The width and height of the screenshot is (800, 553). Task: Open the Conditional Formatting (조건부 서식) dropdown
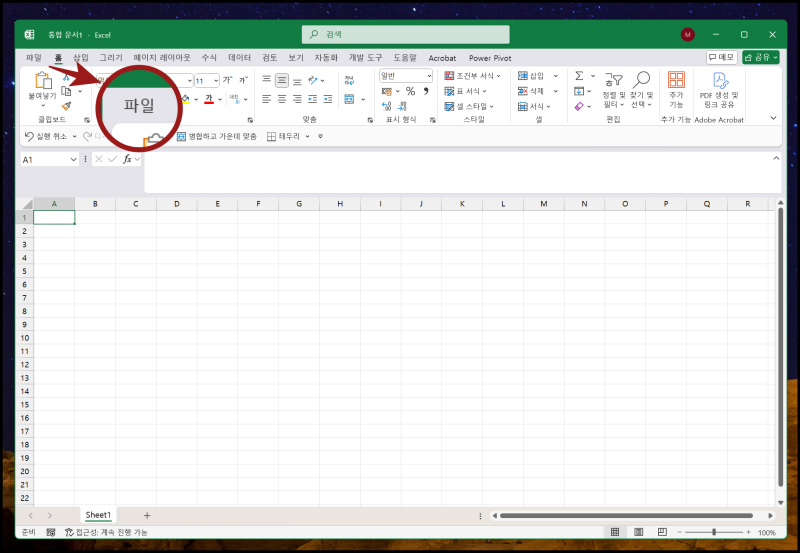473,76
